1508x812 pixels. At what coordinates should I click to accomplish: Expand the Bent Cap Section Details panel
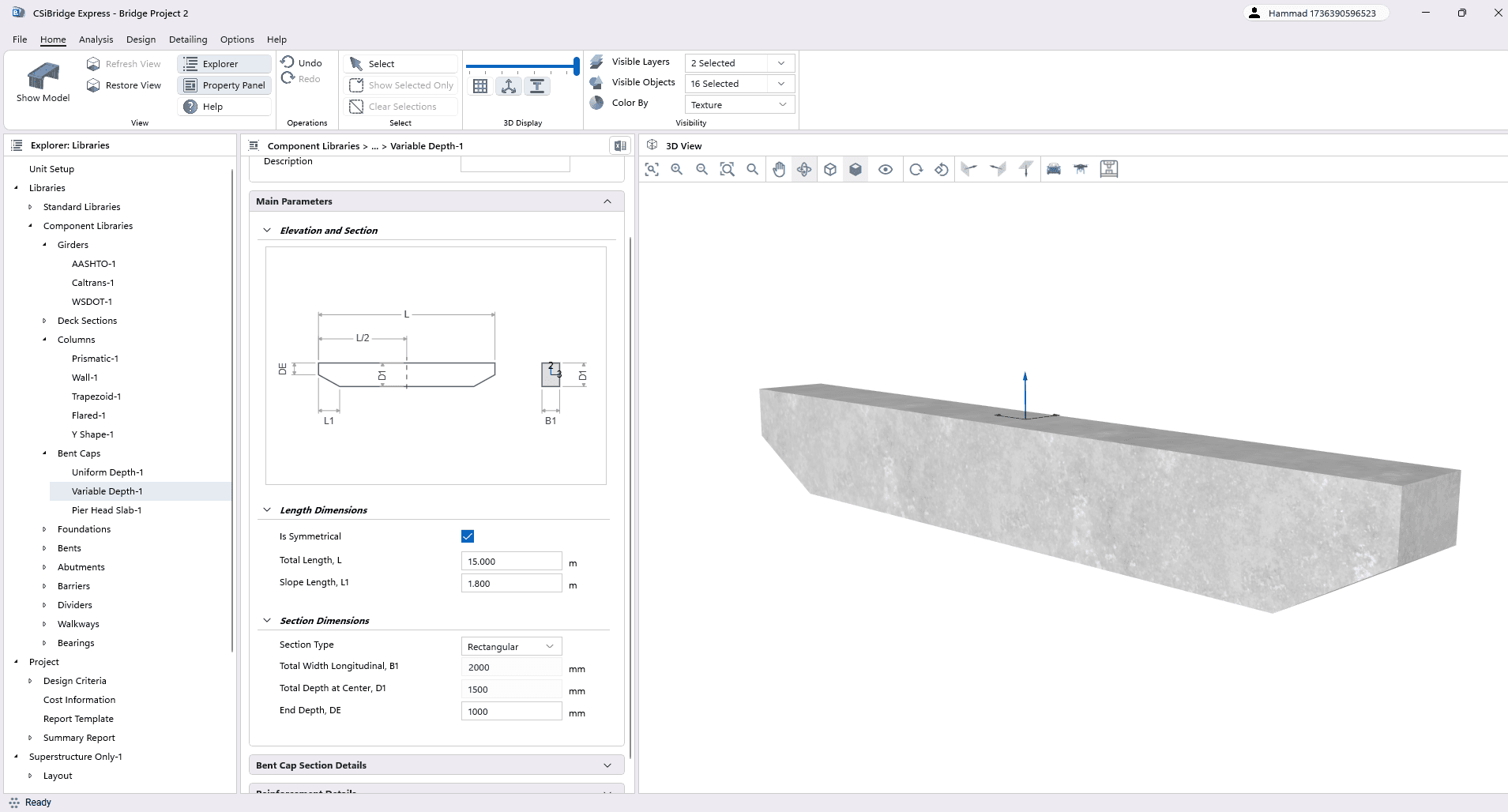(x=436, y=765)
